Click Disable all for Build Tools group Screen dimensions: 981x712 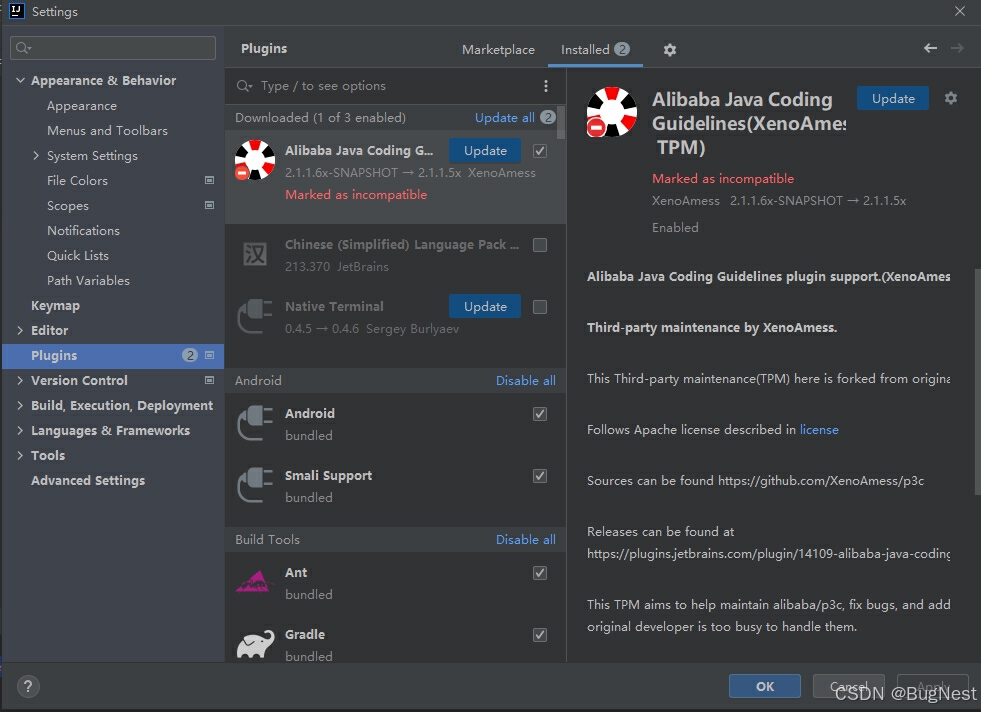click(x=526, y=539)
